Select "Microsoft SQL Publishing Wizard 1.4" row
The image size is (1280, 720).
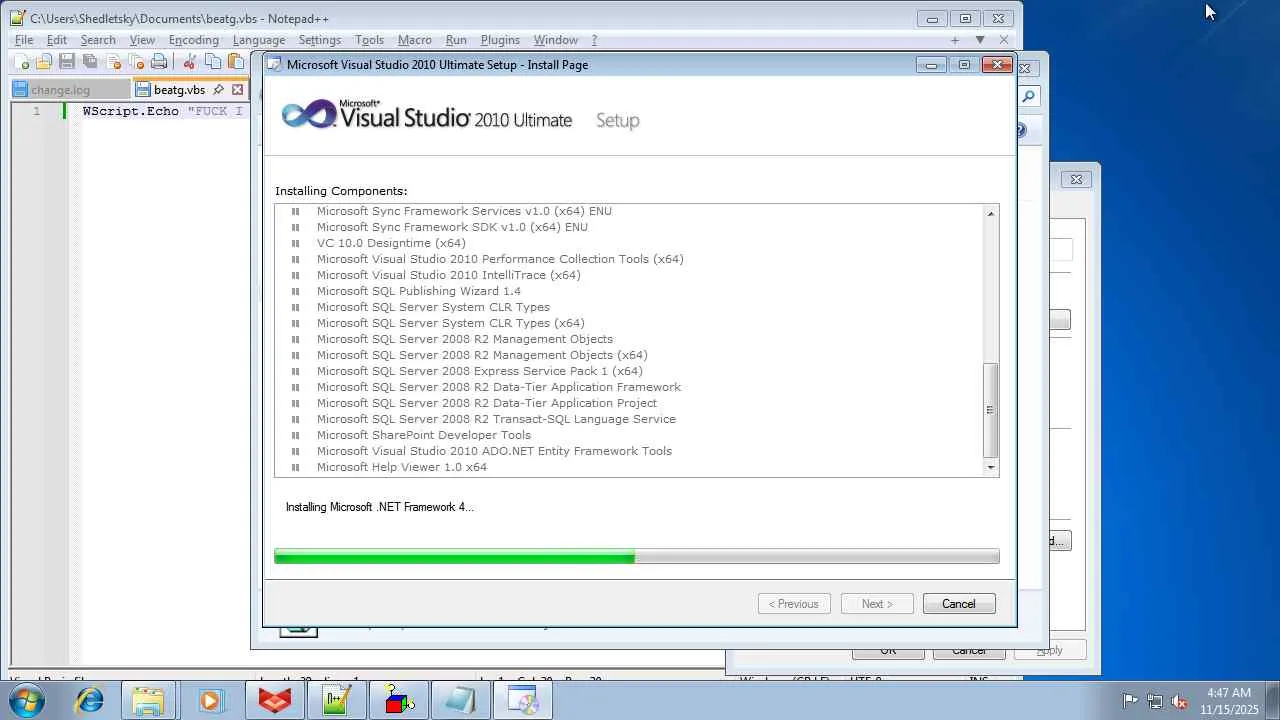[419, 291]
